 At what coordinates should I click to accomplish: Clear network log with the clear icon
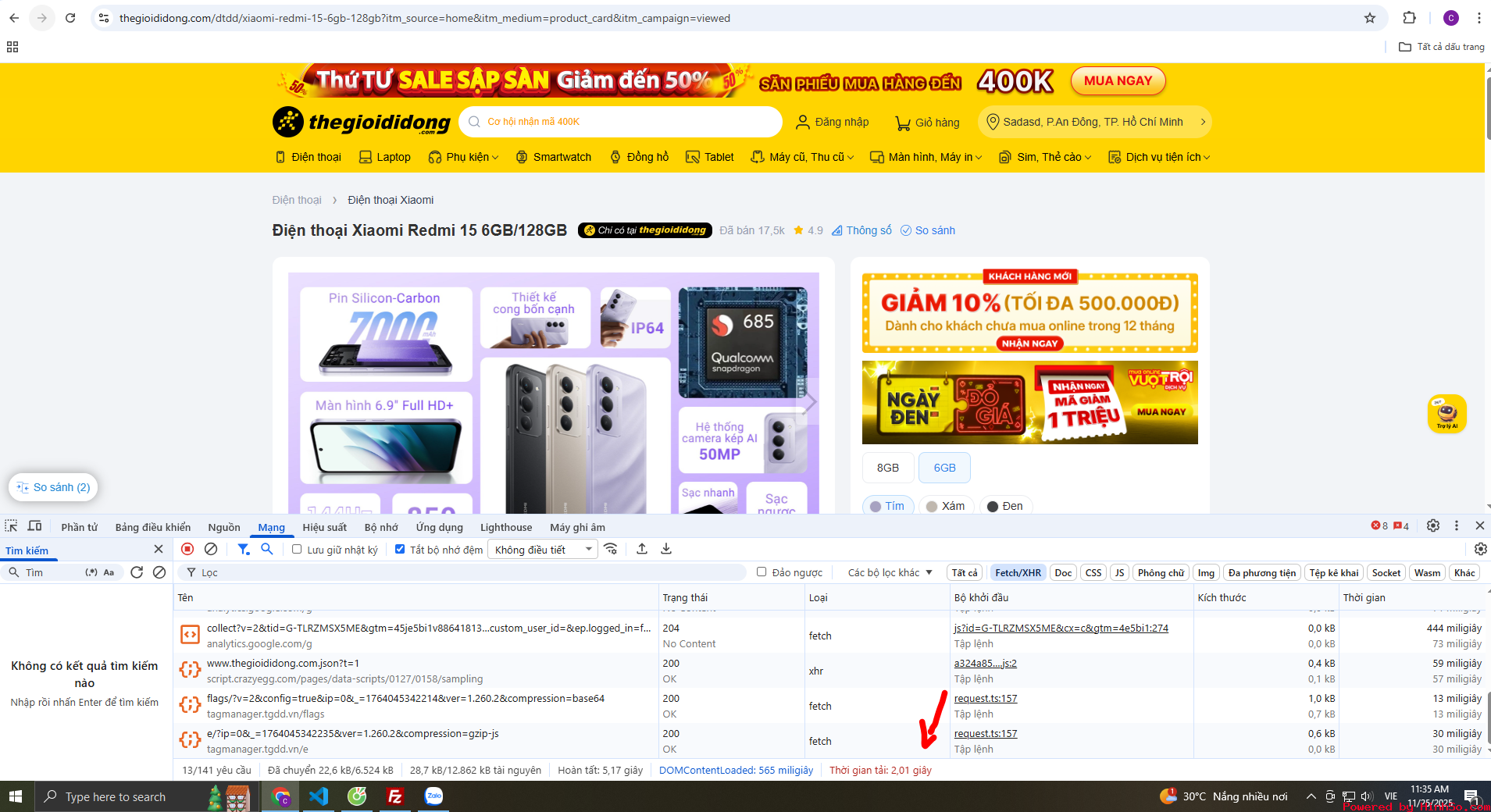click(210, 549)
